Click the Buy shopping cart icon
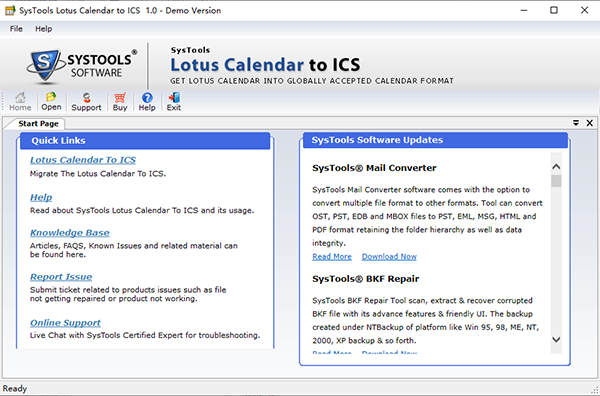This screenshot has width=600, height=396. [x=120, y=102]
